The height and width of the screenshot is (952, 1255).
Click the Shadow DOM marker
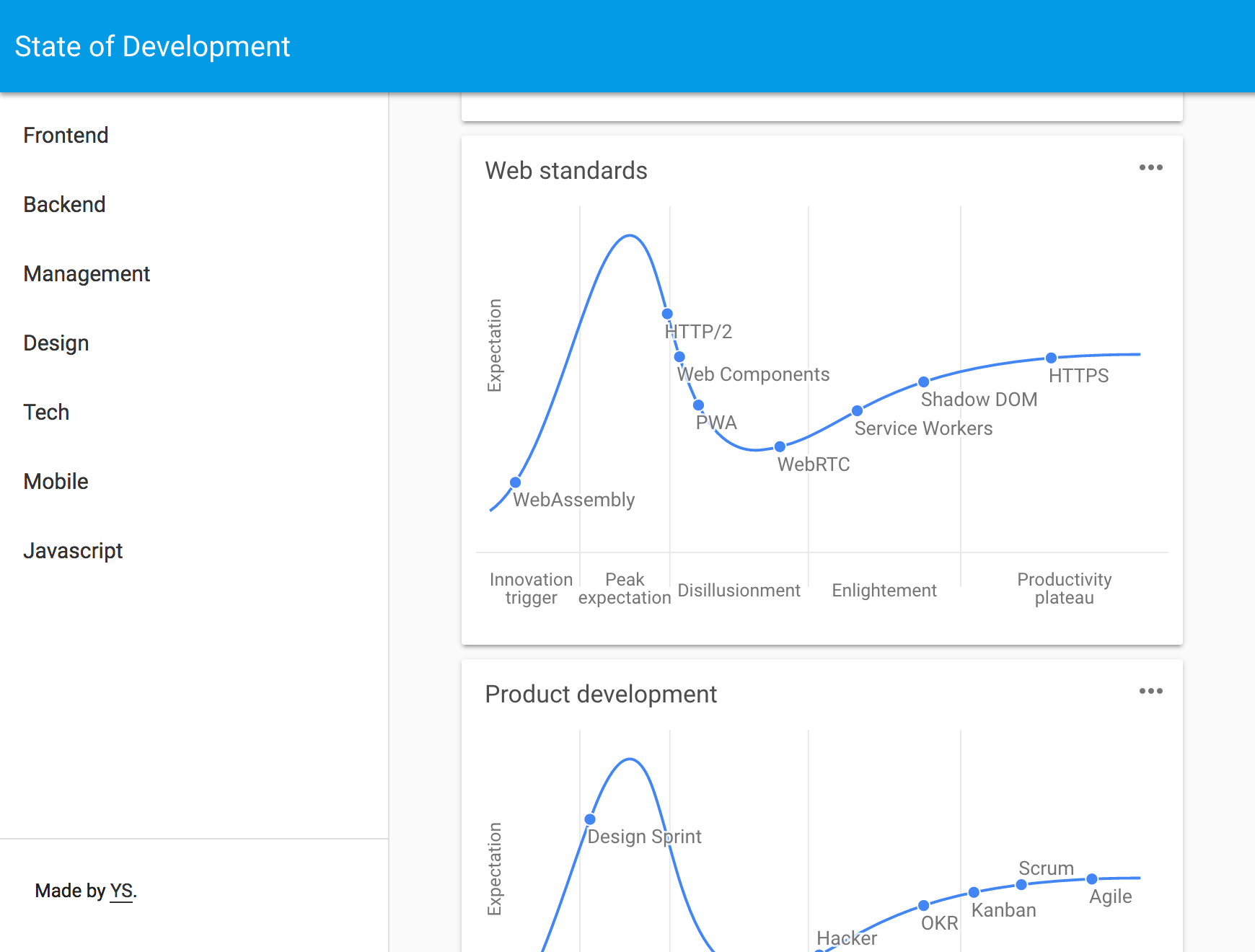pos(924,382)
